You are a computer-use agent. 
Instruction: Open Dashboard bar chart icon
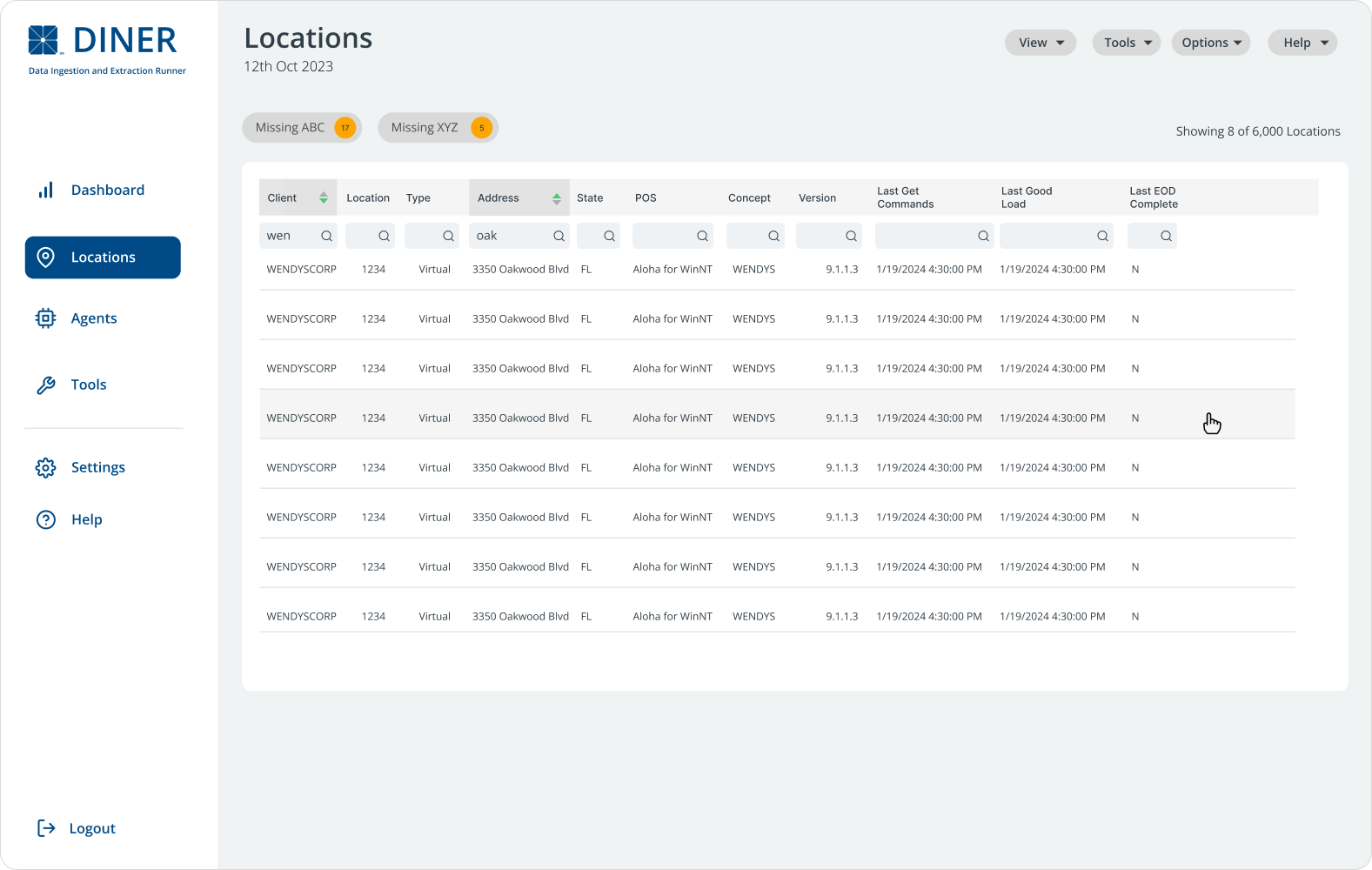[x=46, y=190]
